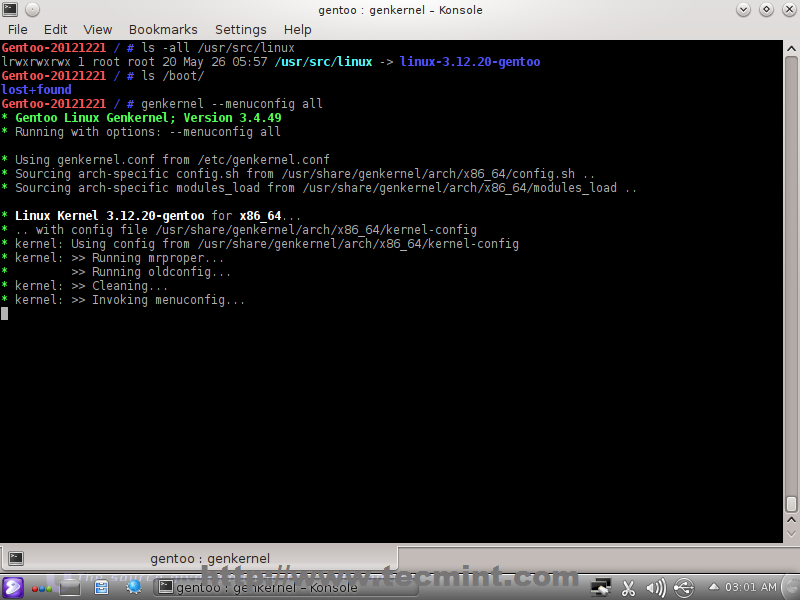This screenshot has height=600, width=800.
Task: Click the terminal cursor block
Action: pos(5,313)
